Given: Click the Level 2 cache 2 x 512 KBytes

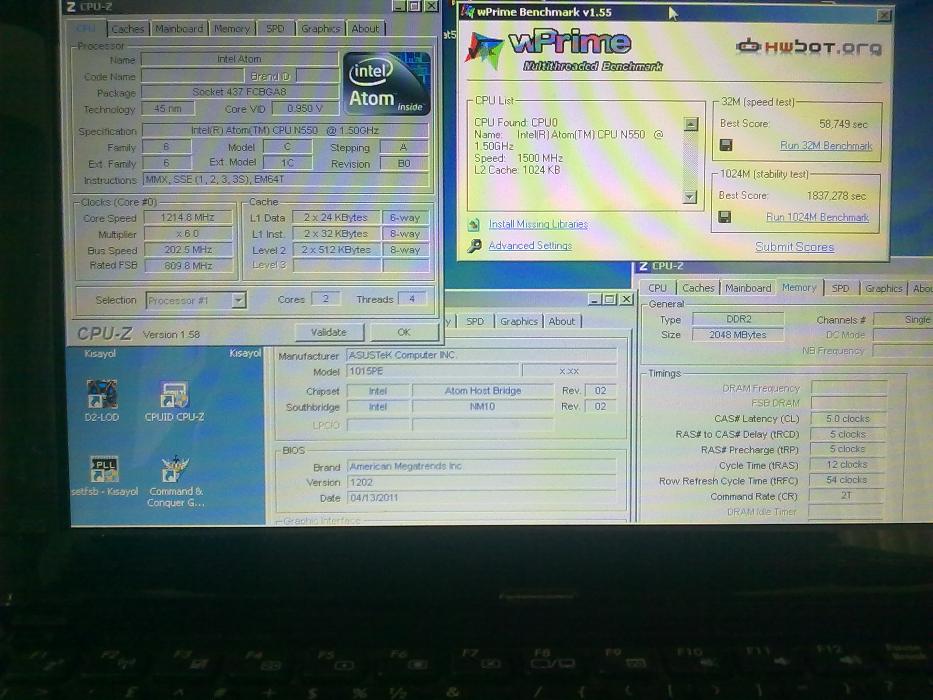Looking at the screenshot, I should [336, 249].
